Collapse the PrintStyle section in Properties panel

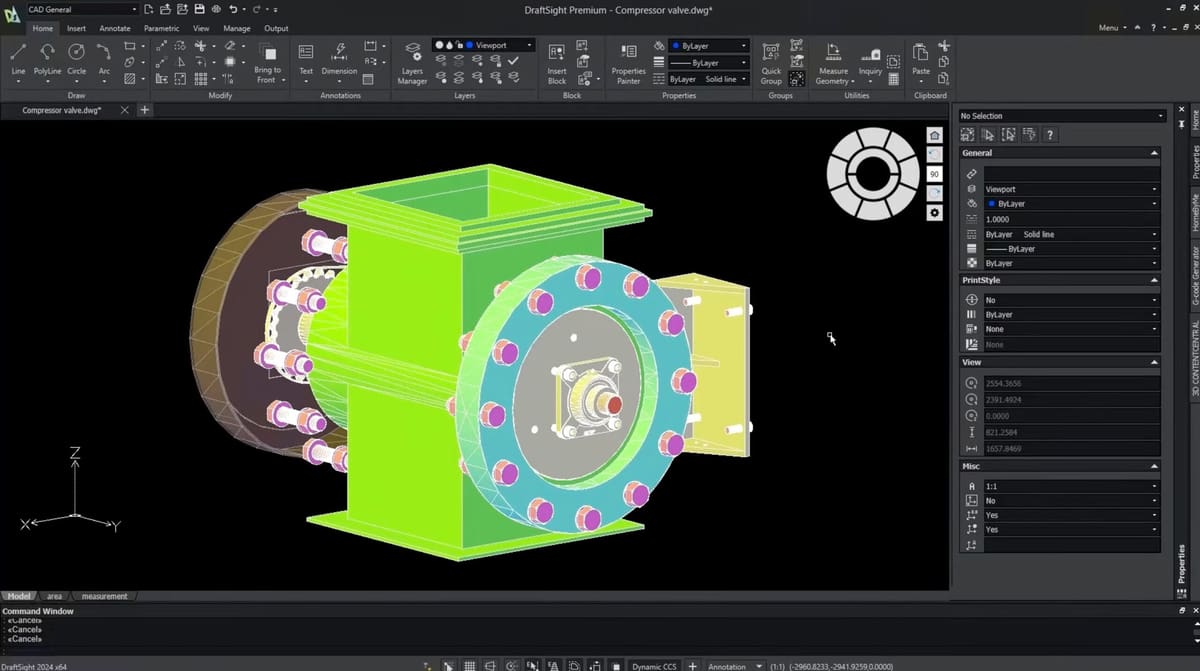[x=1154, y=281]
